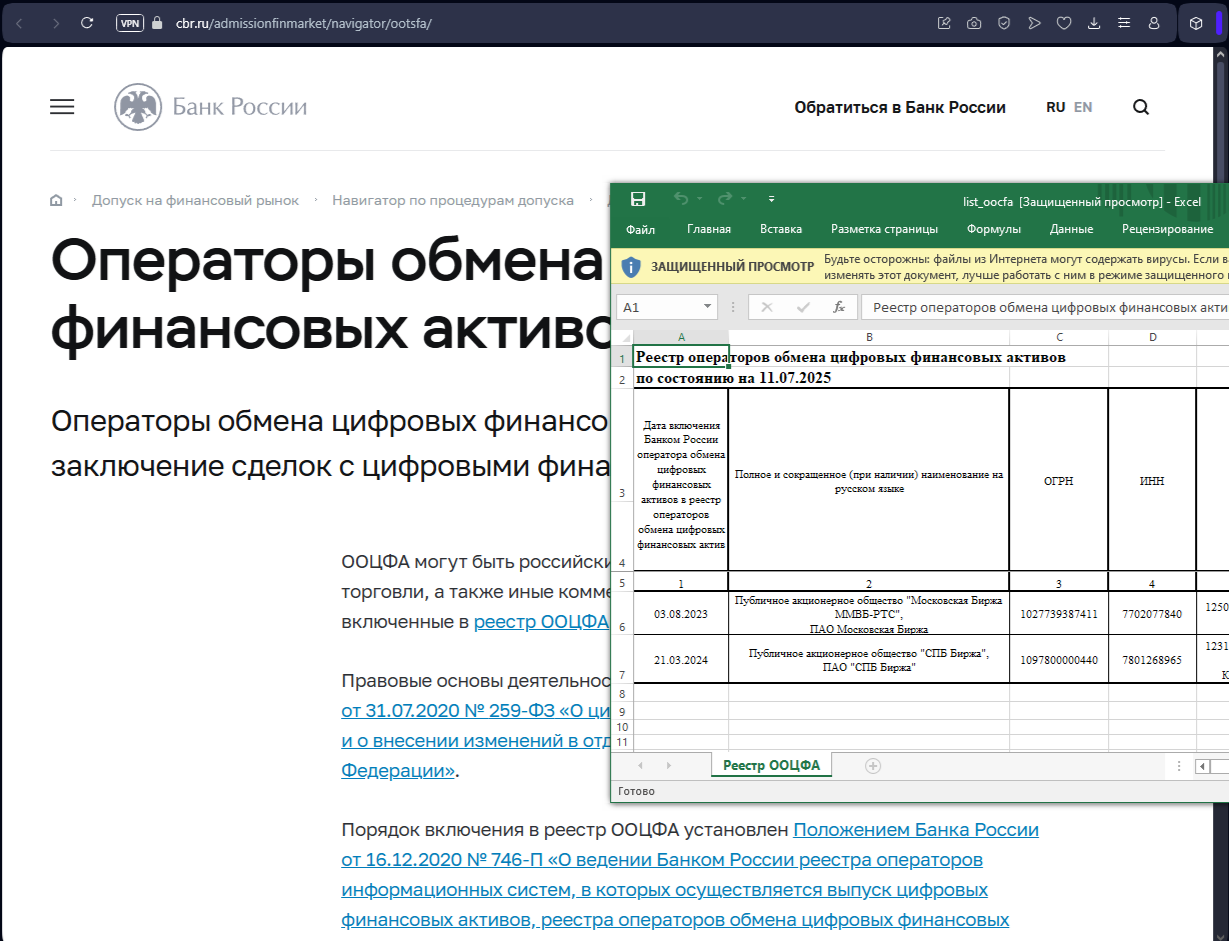Click the formula bar Enter checkmark icon
The image size is (1229, 941).
(x=803, y=307)
